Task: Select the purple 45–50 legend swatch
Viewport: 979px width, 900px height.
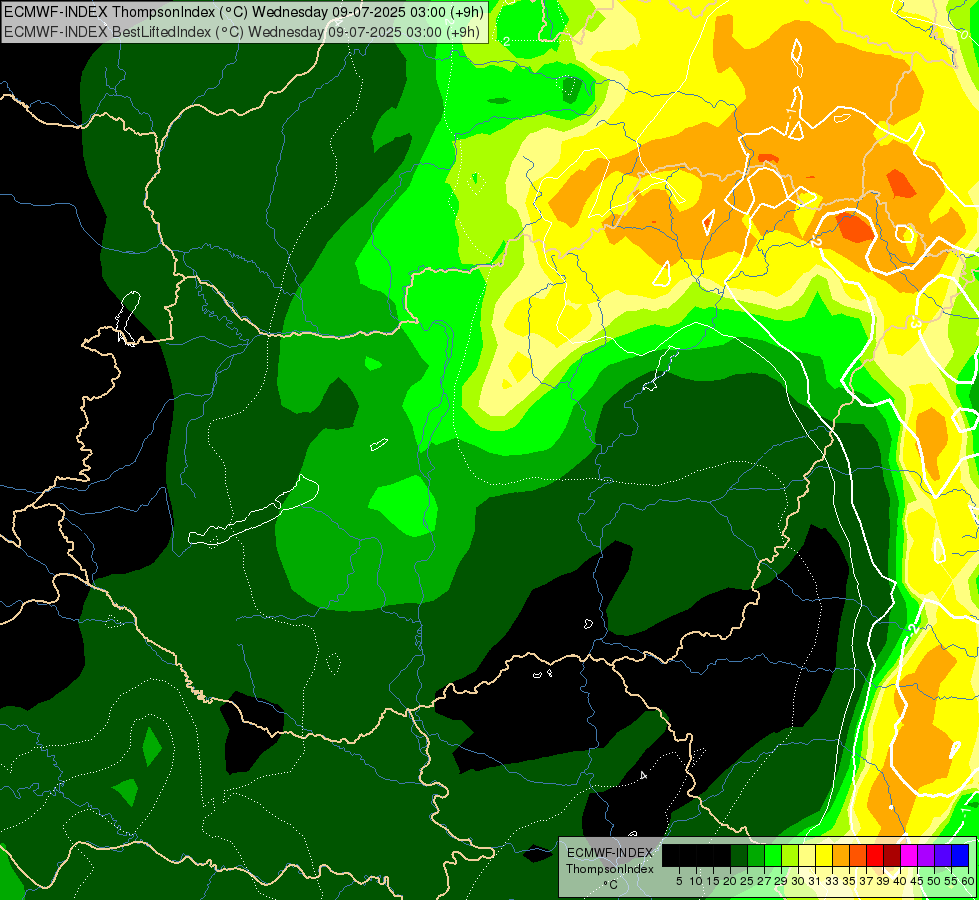Action: pos(926,855)
